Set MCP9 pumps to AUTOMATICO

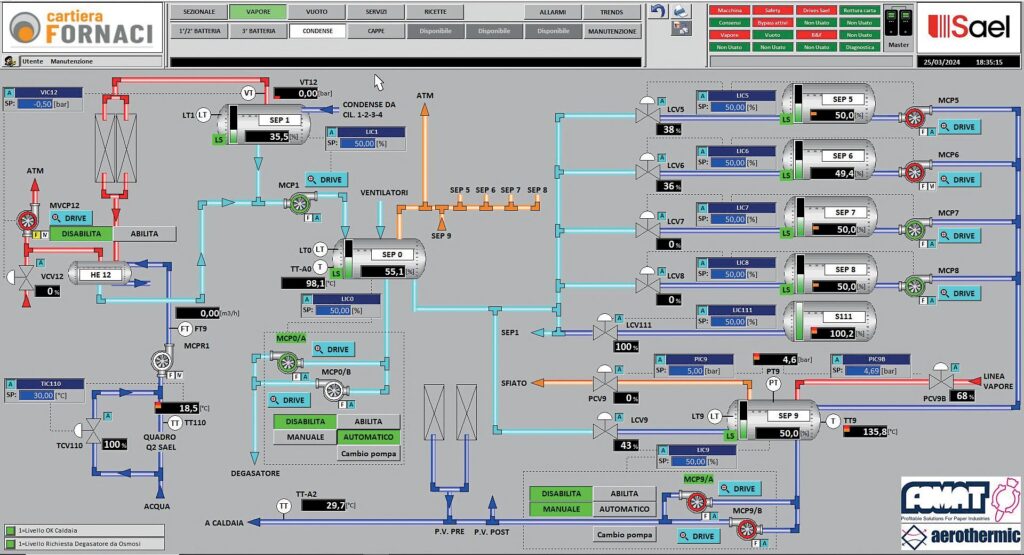(624, 509)
